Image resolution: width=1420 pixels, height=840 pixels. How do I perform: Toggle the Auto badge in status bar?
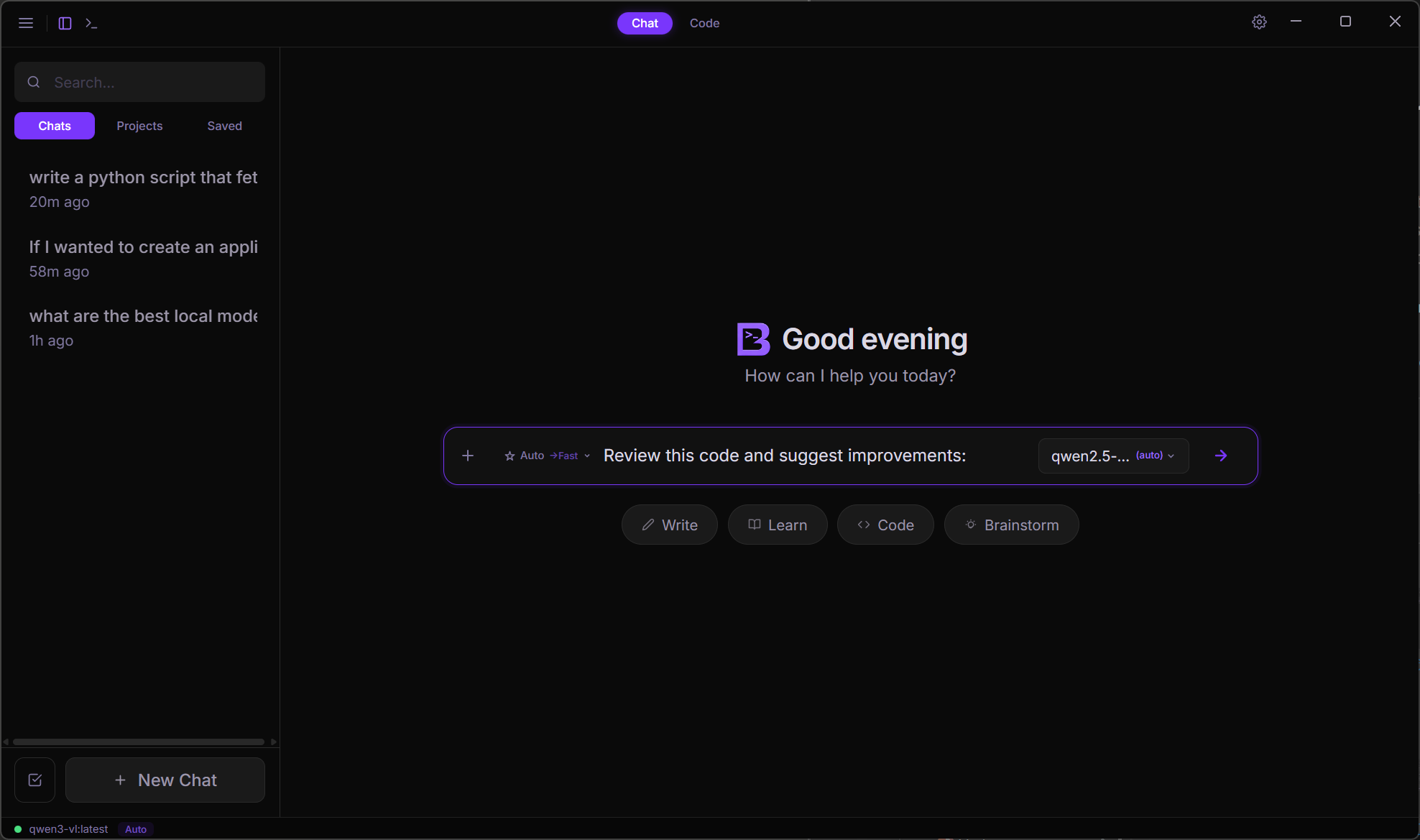136,829
